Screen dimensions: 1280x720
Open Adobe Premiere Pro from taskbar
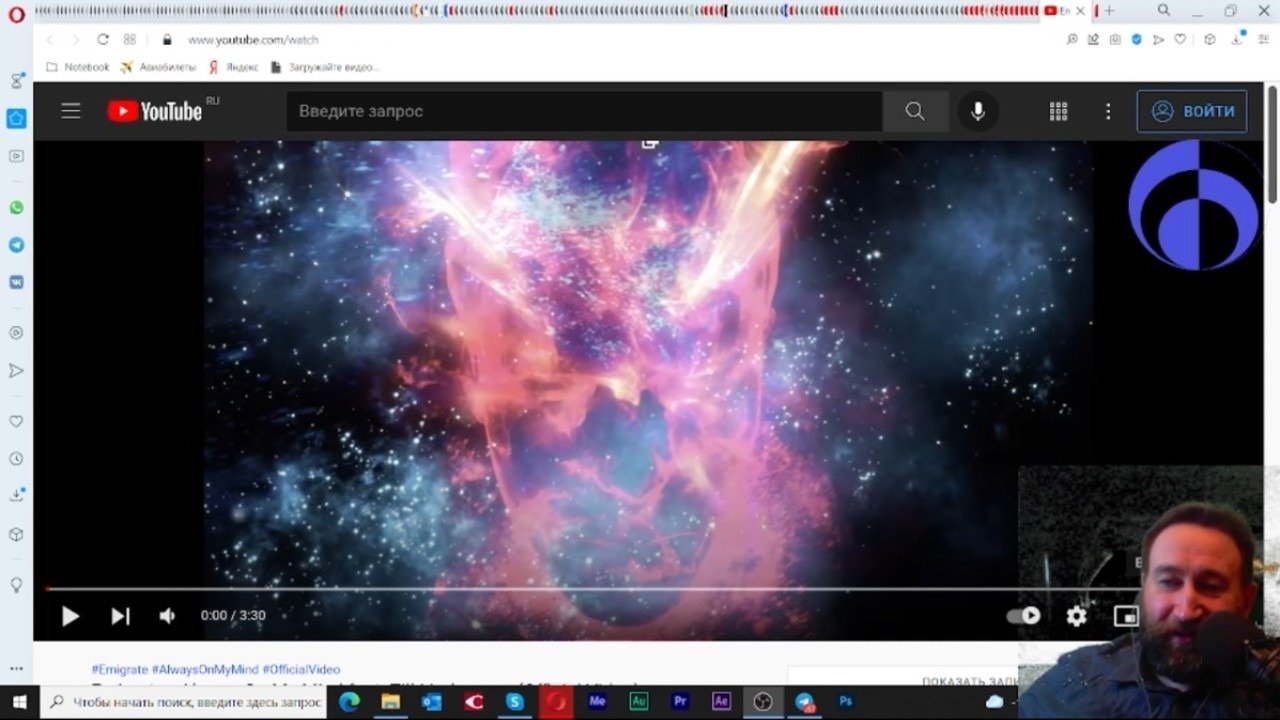pyautogui.click(x=680, y=702)
